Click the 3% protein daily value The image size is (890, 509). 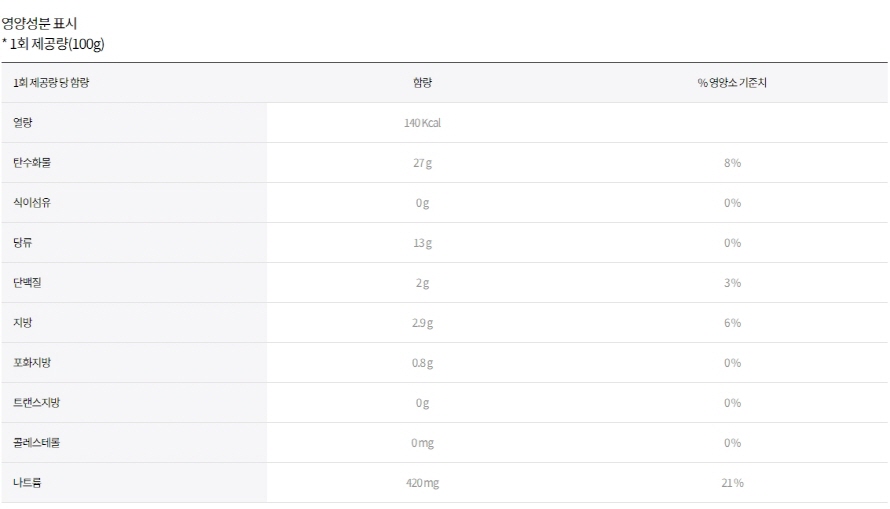click(x=732, y=283)
